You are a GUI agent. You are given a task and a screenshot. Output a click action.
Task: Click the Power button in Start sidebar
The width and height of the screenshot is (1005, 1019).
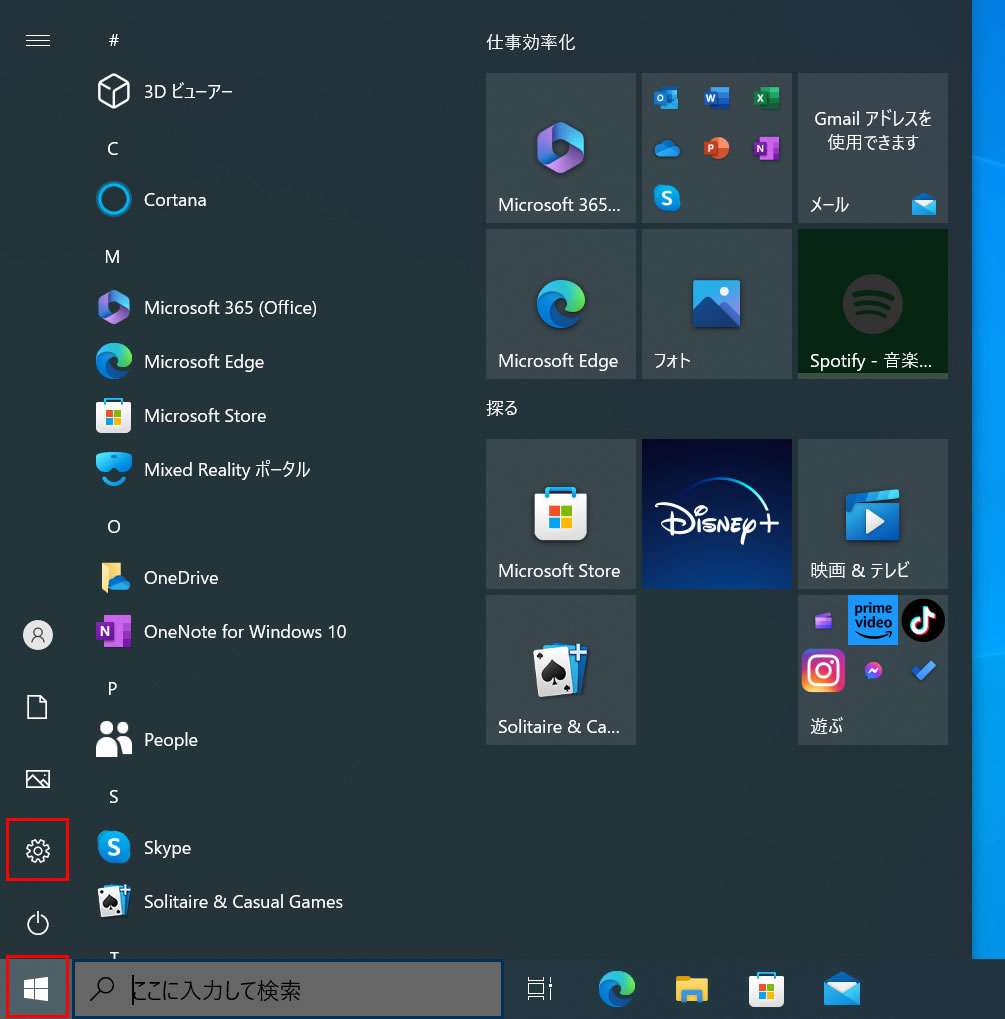(x=38, y=923)
